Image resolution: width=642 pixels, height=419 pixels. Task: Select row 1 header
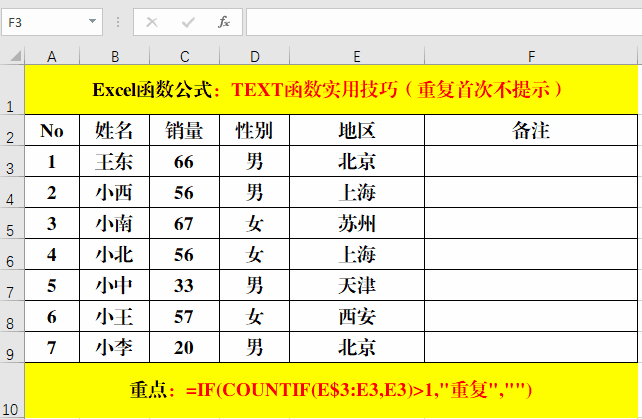click(12, 90)
